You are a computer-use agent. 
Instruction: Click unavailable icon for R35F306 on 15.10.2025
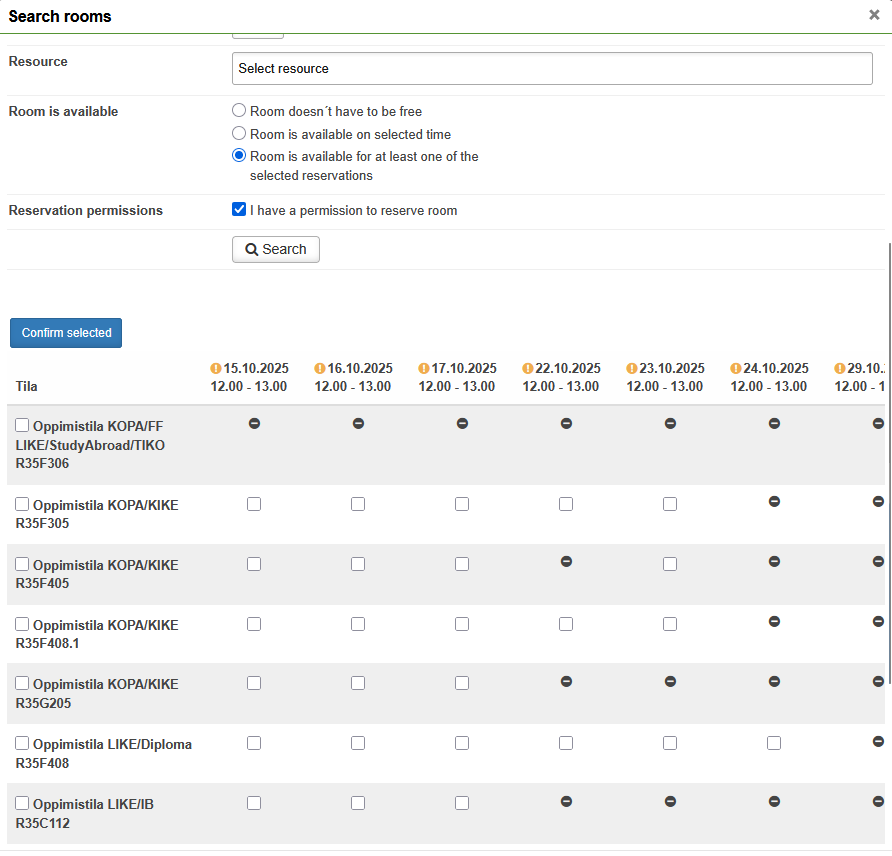tap(254, 424)
